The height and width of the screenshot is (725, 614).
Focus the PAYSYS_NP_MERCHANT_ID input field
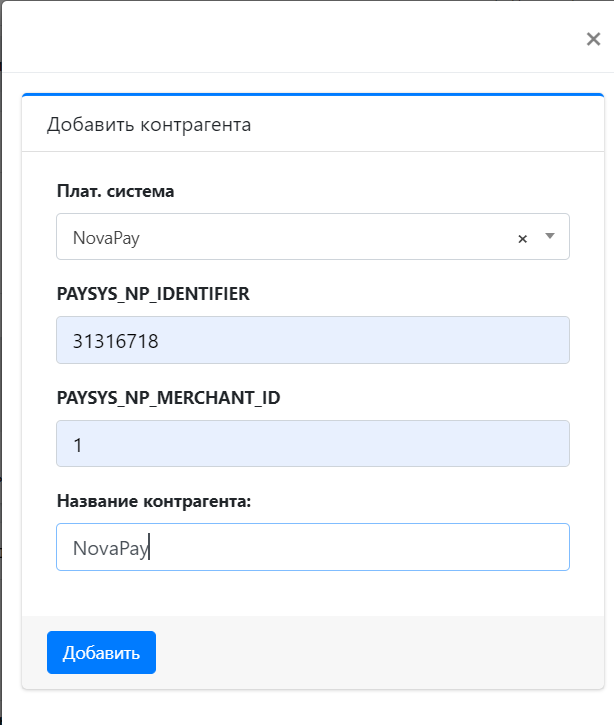click(313, 443)
